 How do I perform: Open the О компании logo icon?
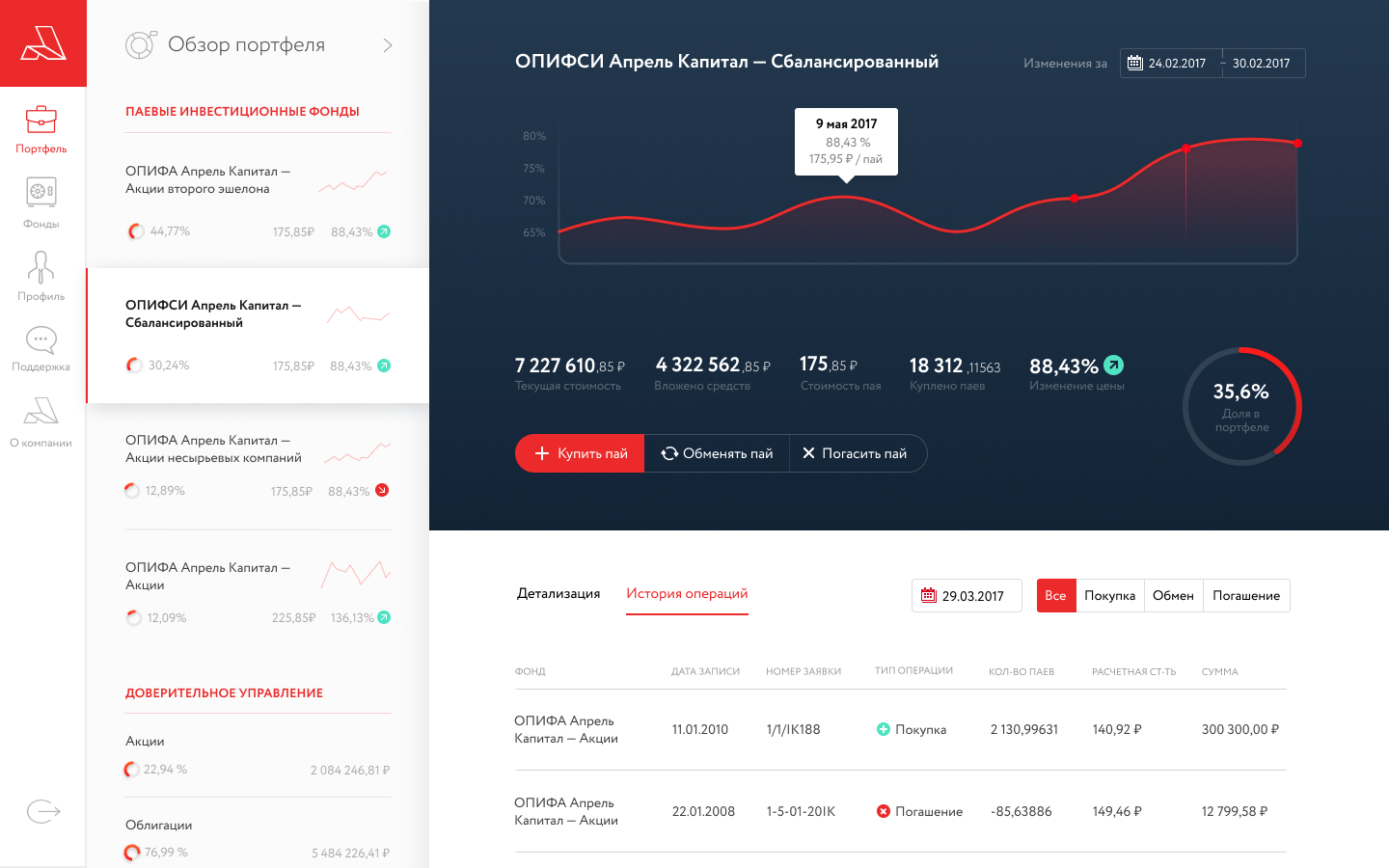pyautogui.click(x=41, y=412)
